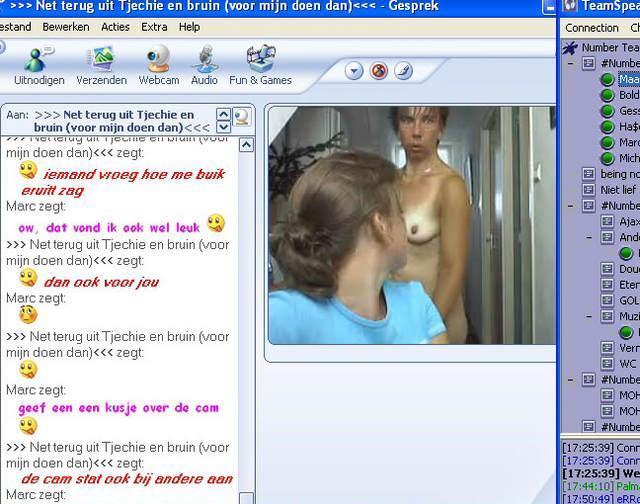Click message 'de cam stat ook bij andere aan'
640x504 pixels.
(127, 479)
